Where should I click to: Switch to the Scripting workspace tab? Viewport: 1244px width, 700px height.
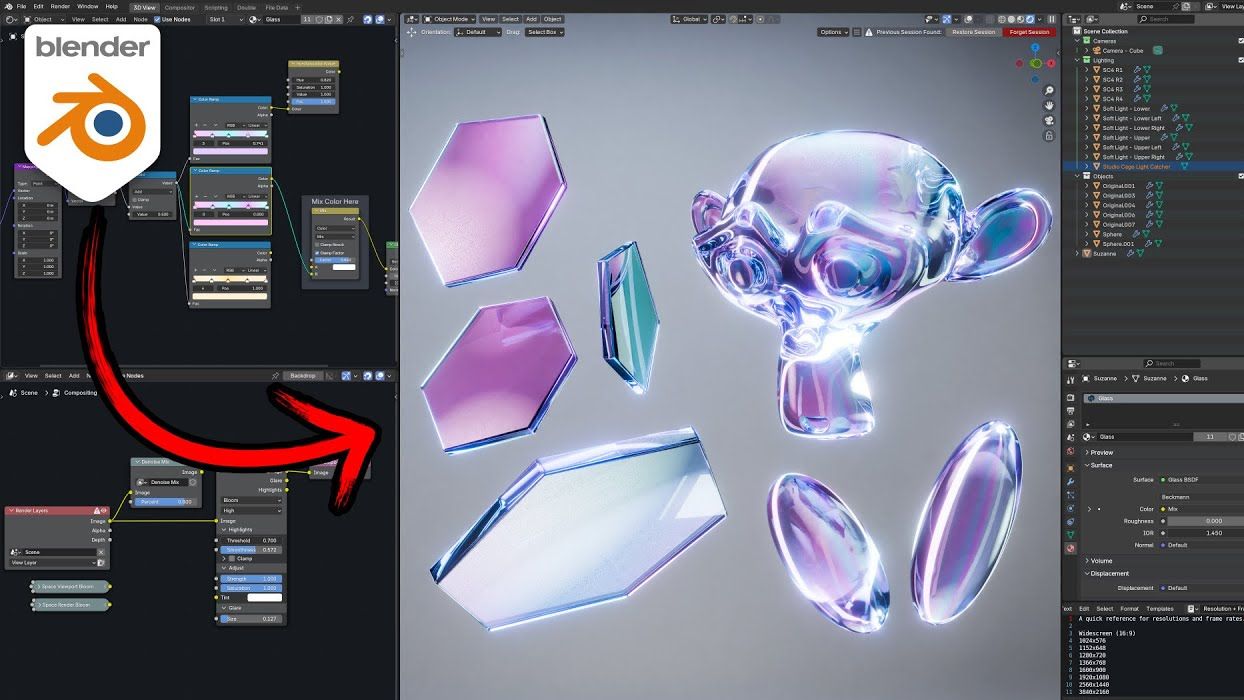[217, 7]
